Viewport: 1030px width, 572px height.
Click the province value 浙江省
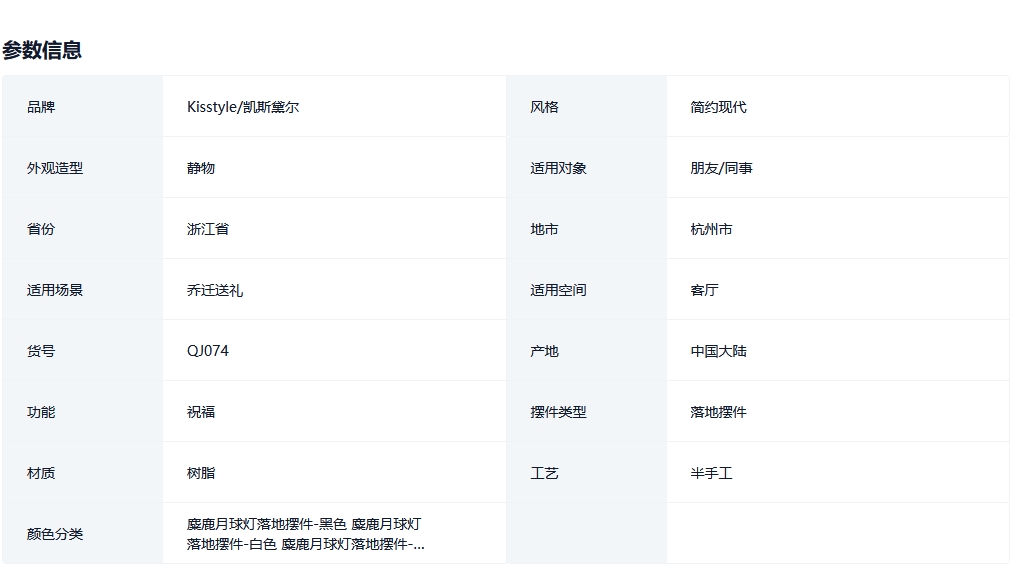208,229
